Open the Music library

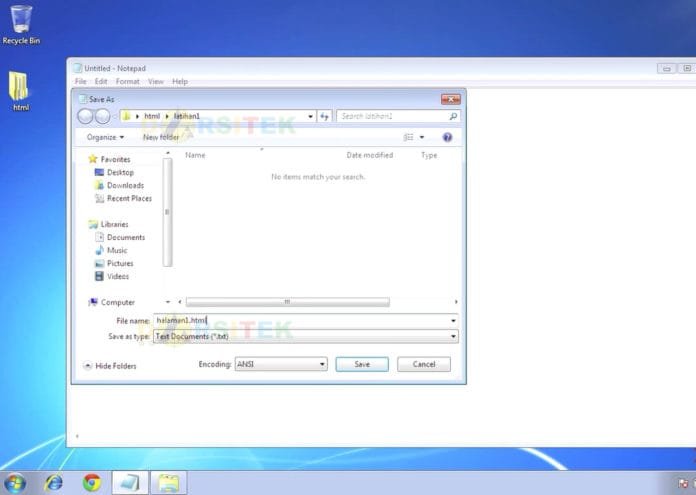click(111, 250)
